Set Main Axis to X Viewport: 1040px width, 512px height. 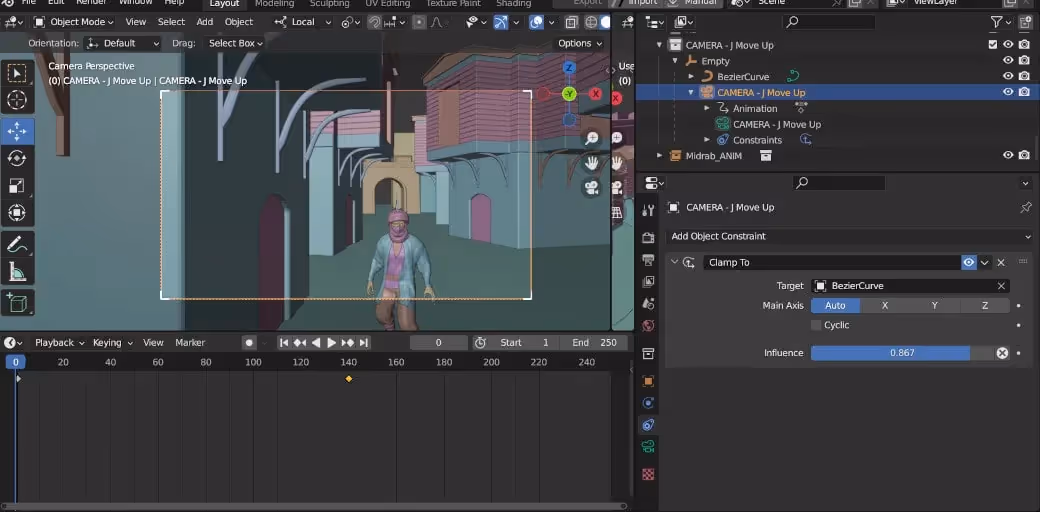click(x=885, y=306)
